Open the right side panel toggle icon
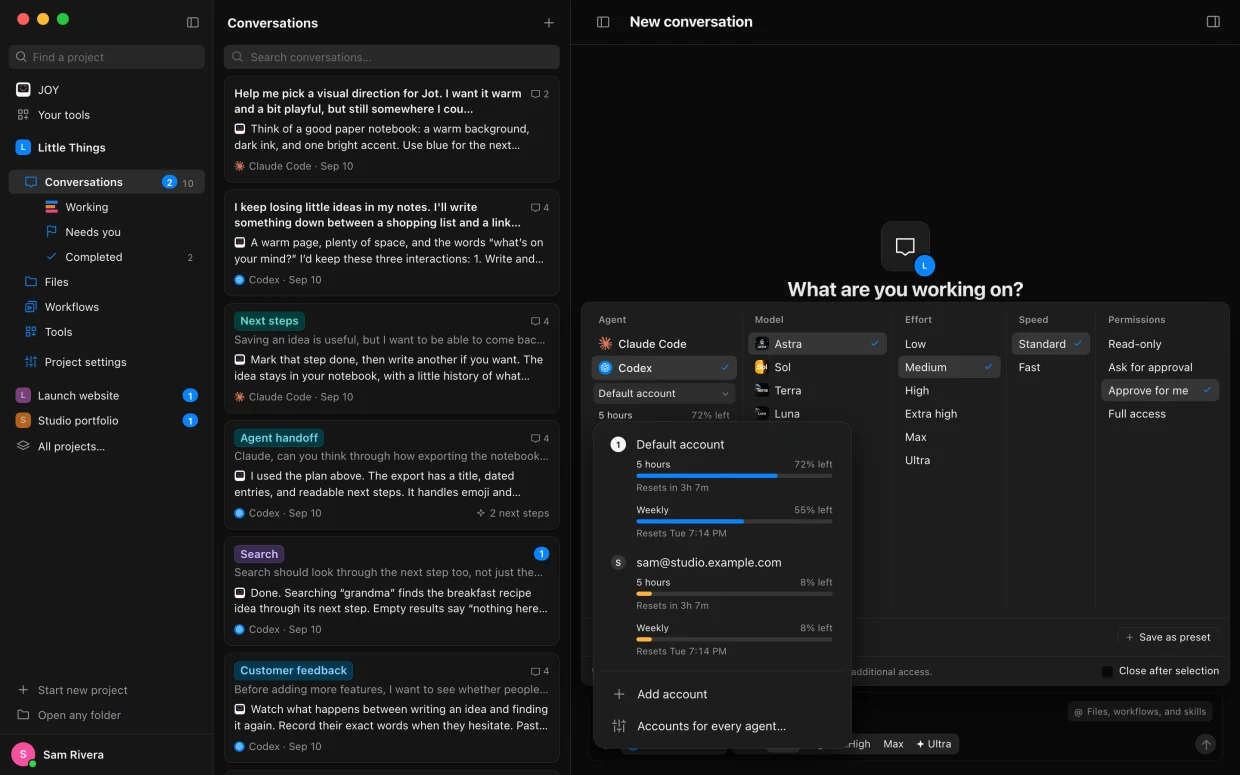 pos(1213,22)
